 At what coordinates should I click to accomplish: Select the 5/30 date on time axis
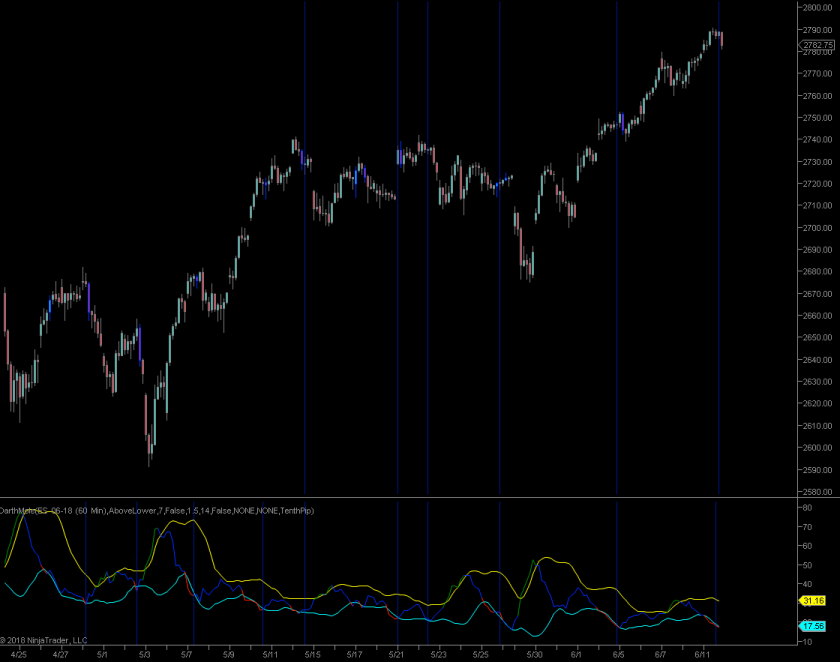(x=534, y=655)
